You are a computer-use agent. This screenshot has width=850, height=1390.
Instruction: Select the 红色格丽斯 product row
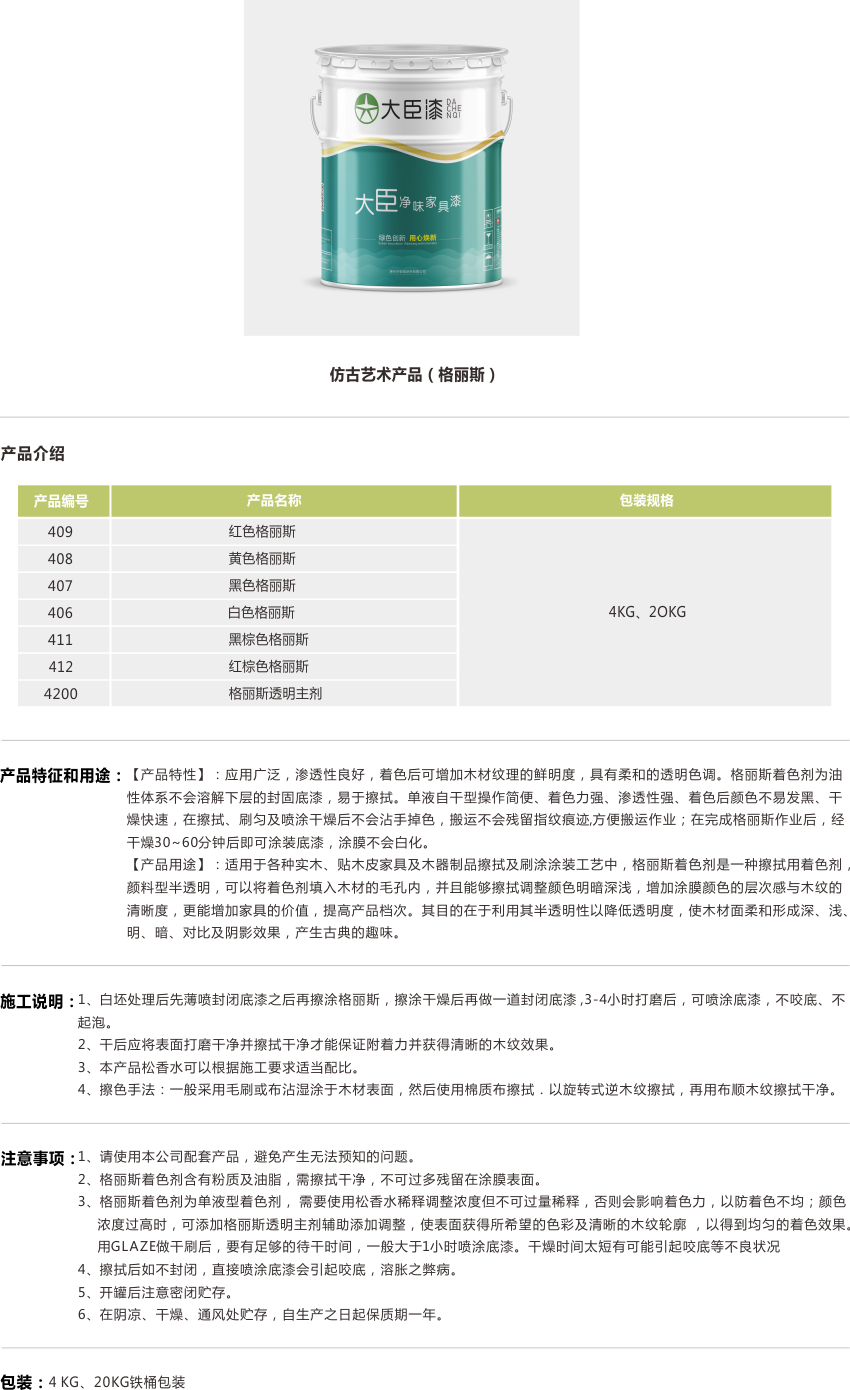click(x=262, y=532)
